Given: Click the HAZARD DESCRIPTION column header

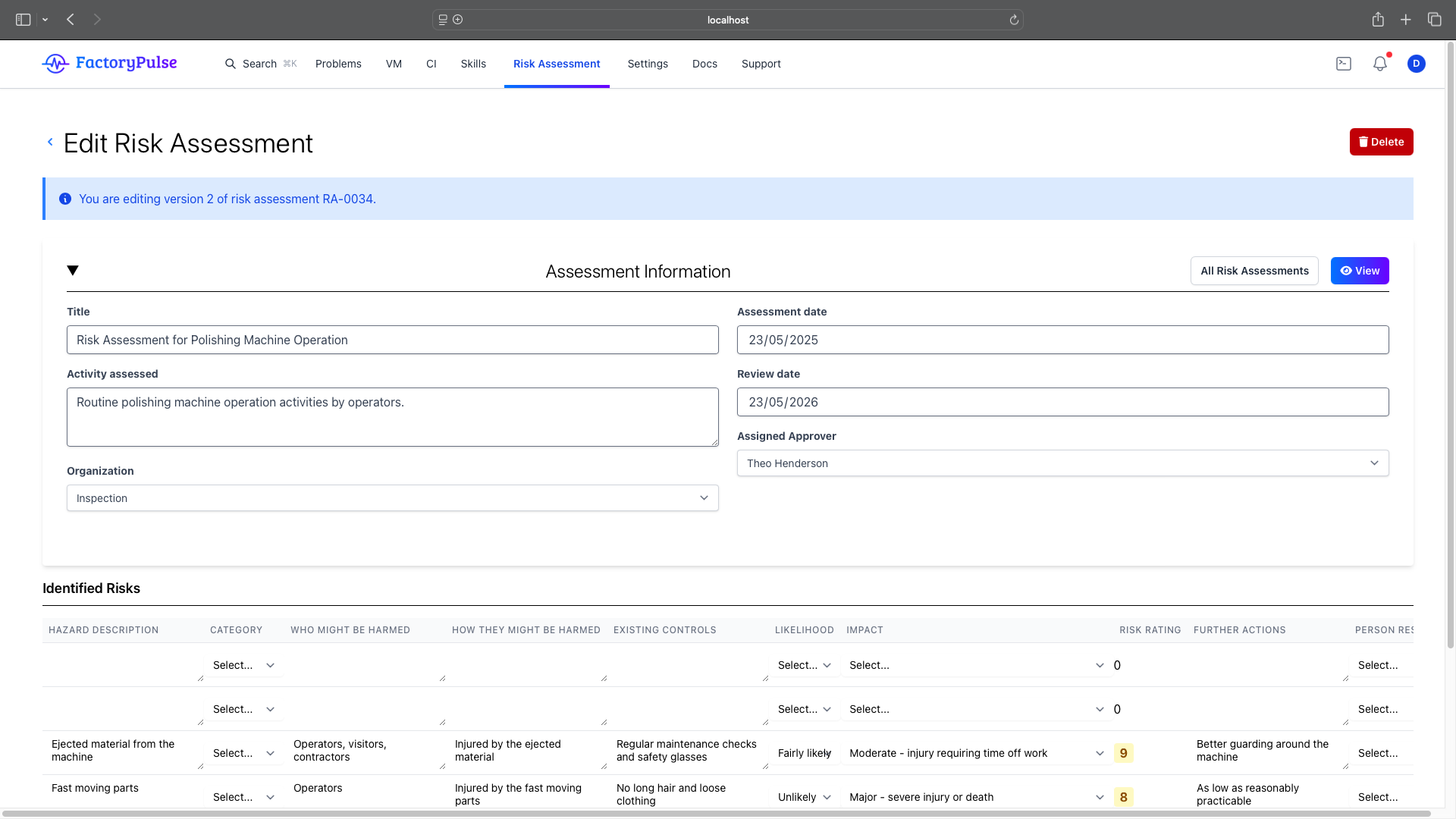Looking at the screenshot, I should pyautogui.click(x=103, y=630).
